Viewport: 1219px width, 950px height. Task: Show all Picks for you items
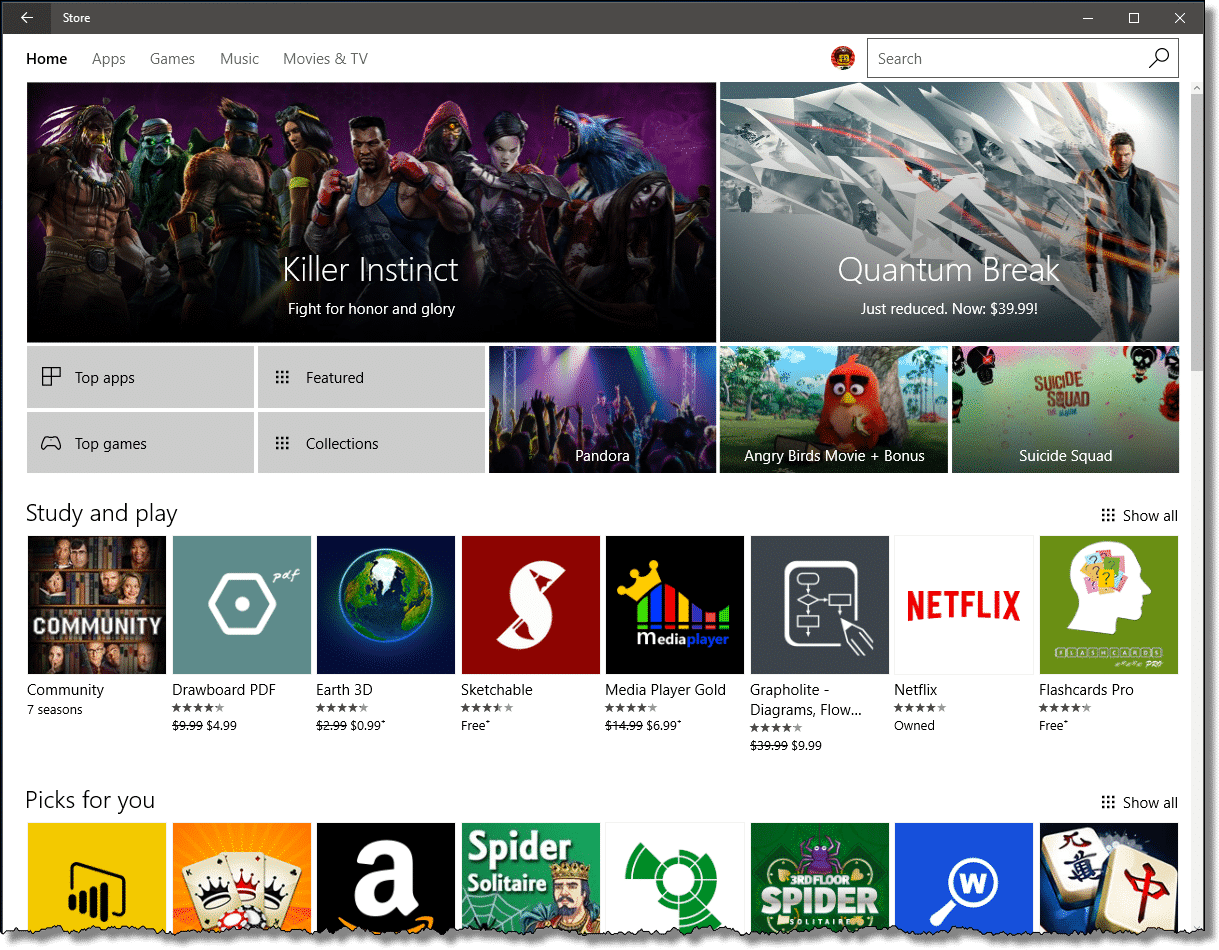[1139, 803]
